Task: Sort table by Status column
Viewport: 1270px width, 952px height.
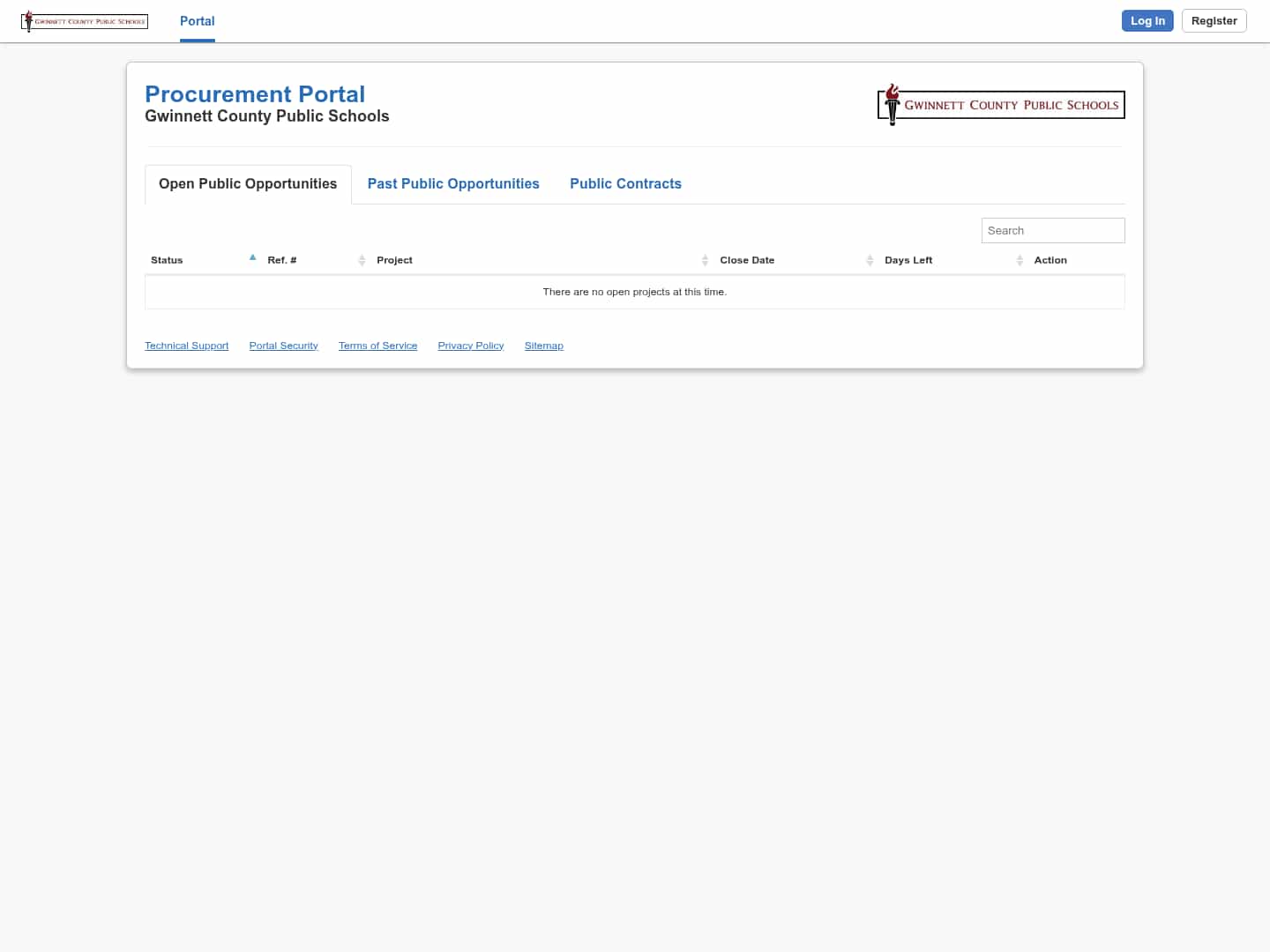Action: (x=203, y=260)
